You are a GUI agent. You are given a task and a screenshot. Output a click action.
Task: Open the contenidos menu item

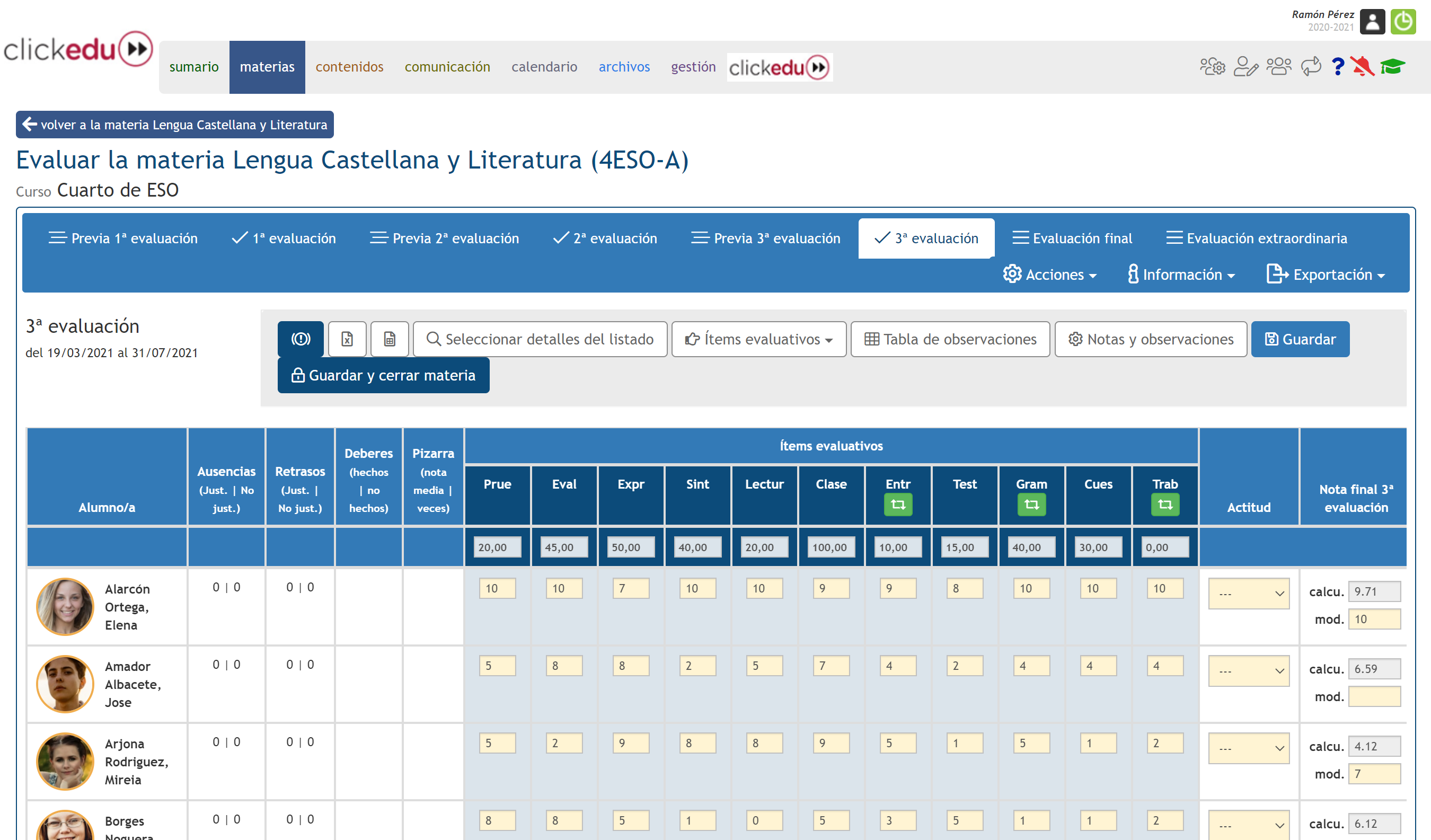pyautogui.click(x=349, y=67)
